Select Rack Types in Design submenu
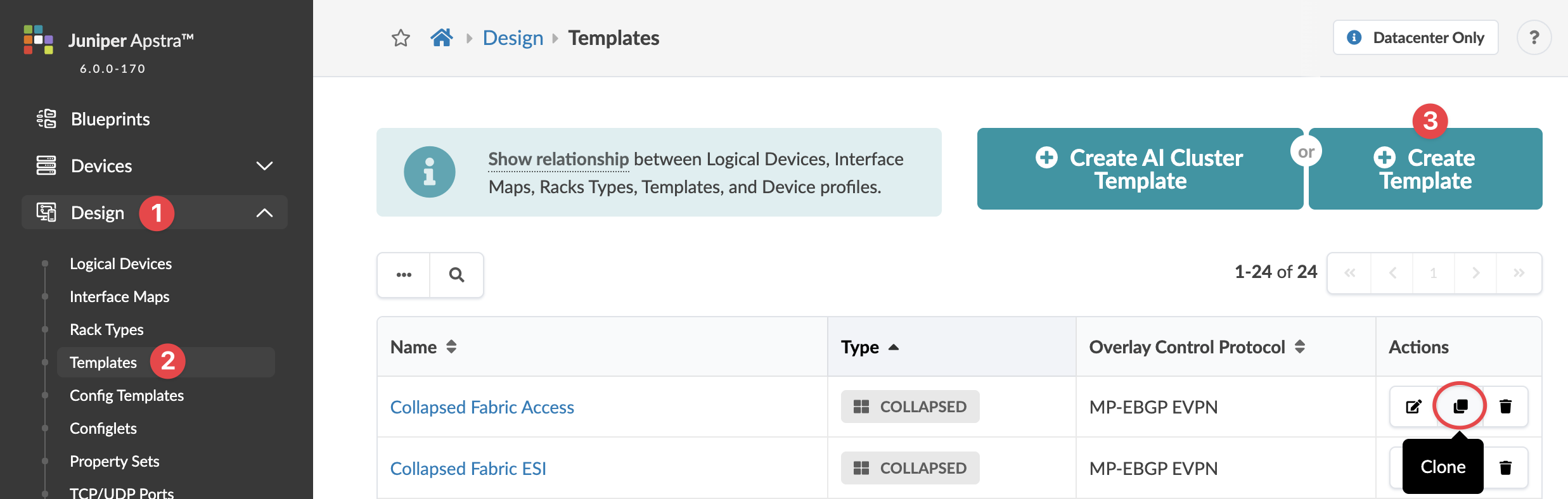This screenshot has width=1568, height=499. (106, 329)
